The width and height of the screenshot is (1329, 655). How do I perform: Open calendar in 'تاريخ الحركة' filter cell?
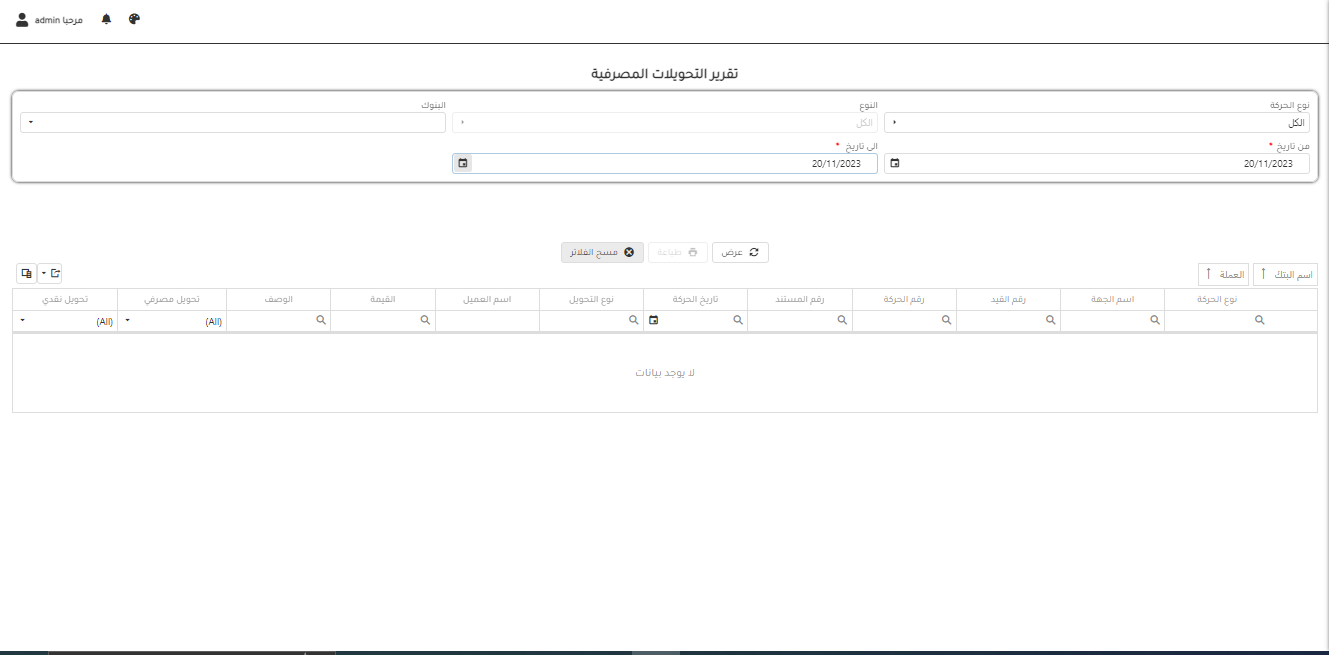(x=654, y=320)
